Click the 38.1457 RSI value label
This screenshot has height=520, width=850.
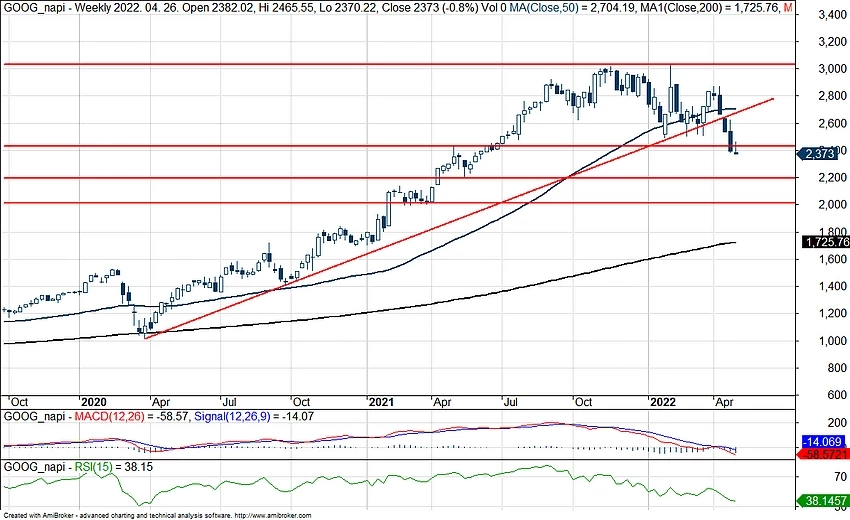[x=823, y=500]
